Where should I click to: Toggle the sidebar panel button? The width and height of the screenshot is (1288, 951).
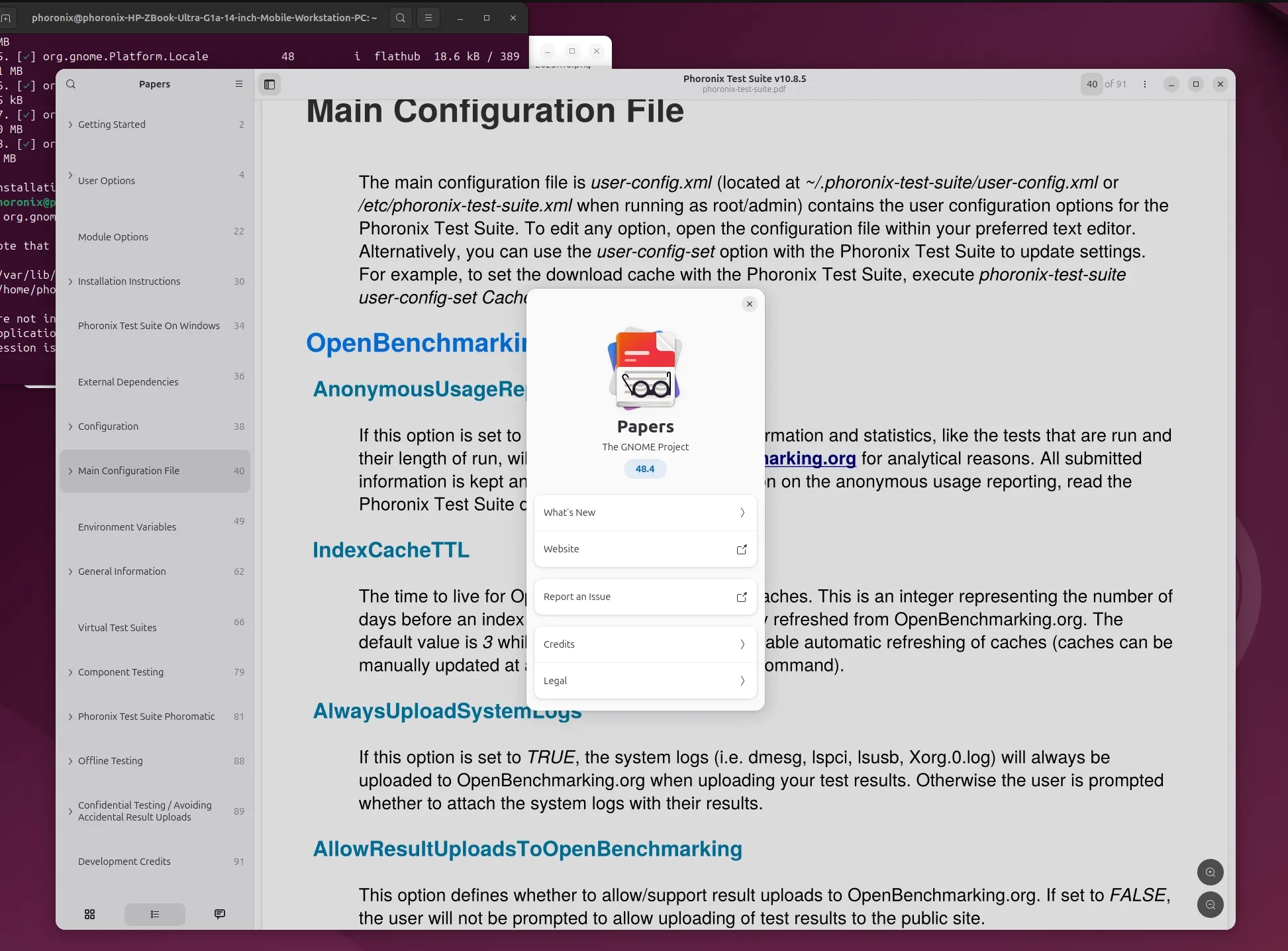tap(270, 84)
